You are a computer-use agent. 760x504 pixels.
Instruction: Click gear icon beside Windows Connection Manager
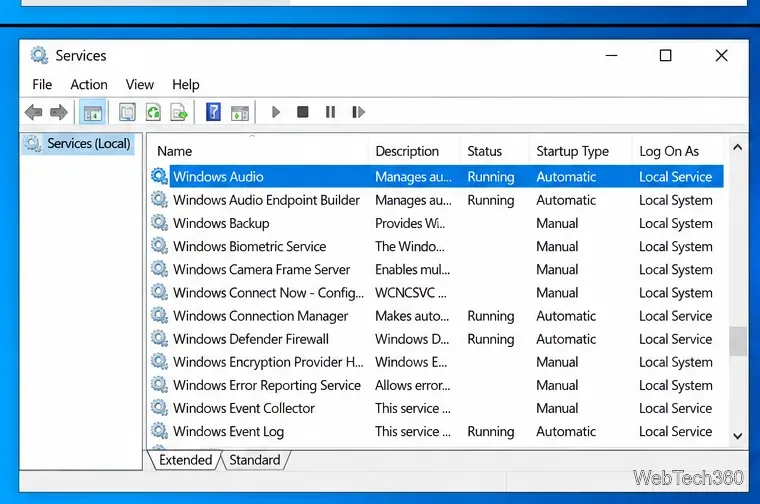click(x=159, y=315)
